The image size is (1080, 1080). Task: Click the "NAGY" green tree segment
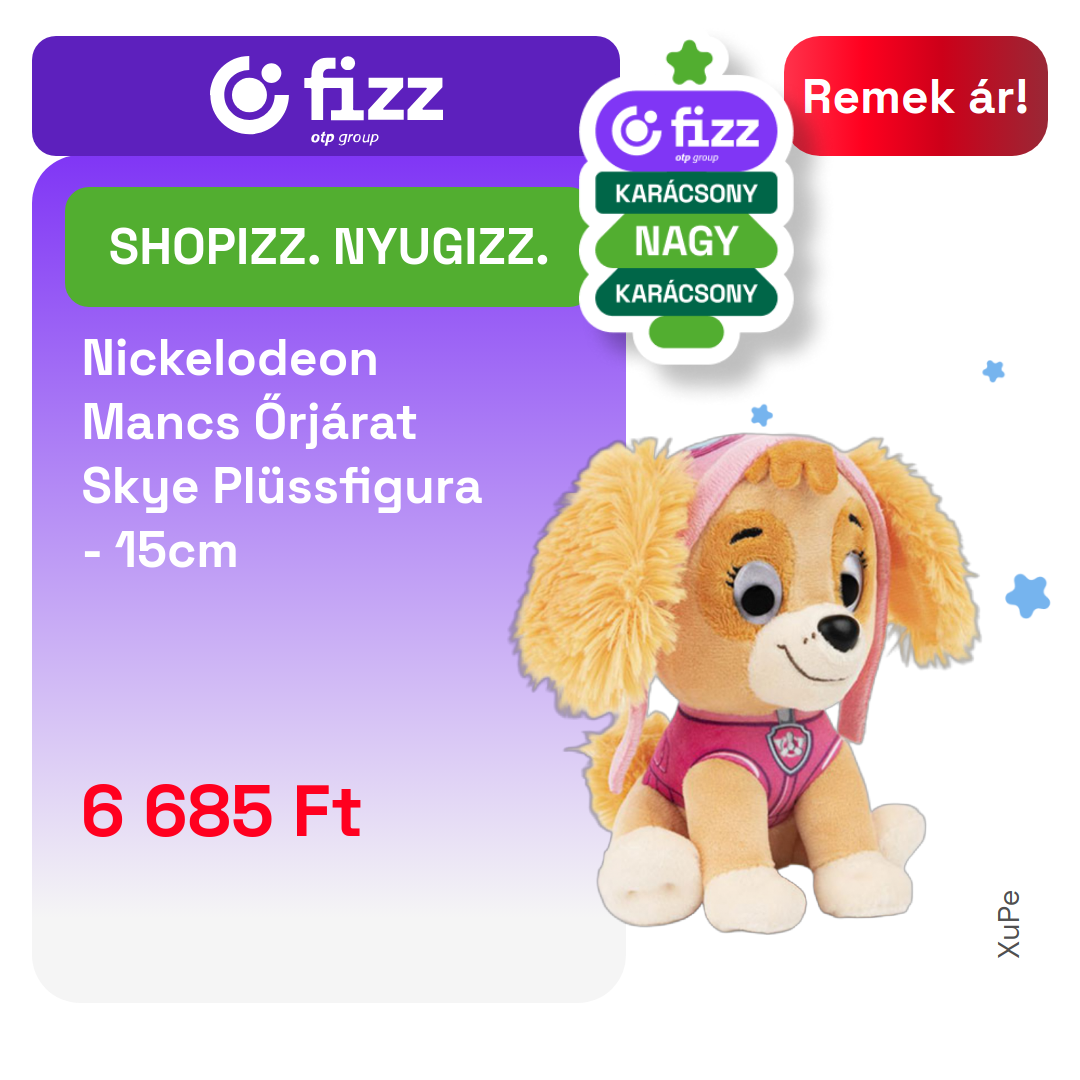[x=686, y=241]
